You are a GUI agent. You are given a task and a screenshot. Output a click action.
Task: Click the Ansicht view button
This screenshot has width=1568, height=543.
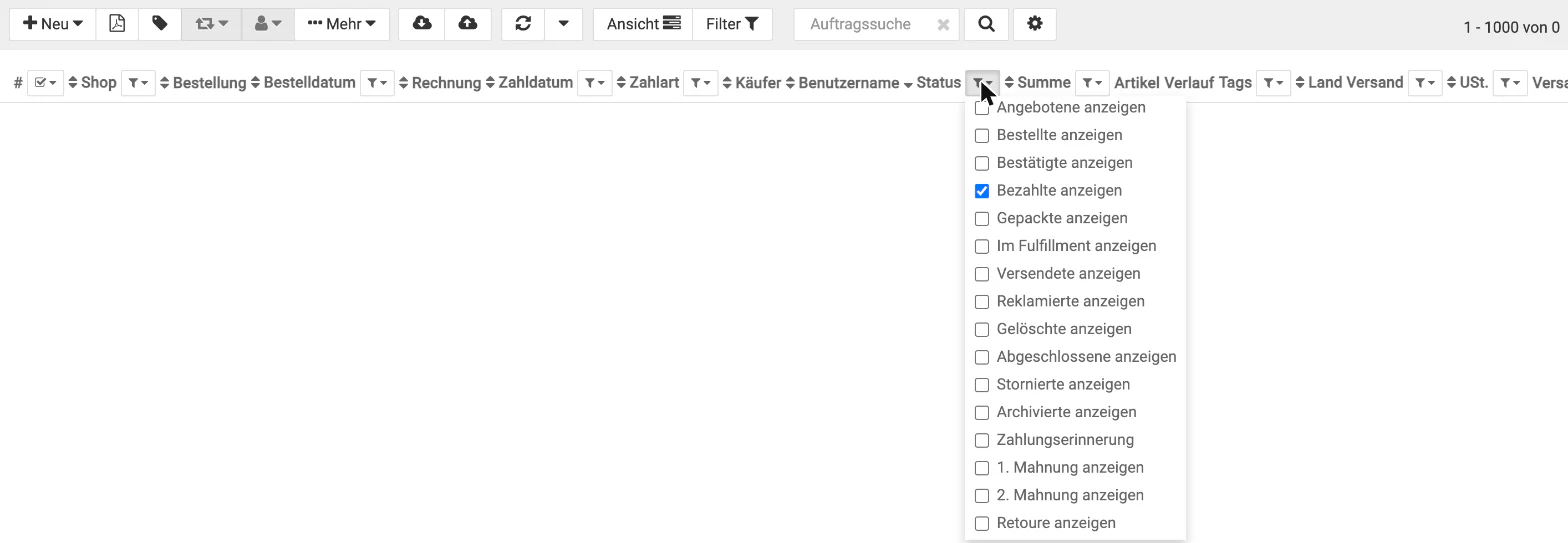[643, 24]
